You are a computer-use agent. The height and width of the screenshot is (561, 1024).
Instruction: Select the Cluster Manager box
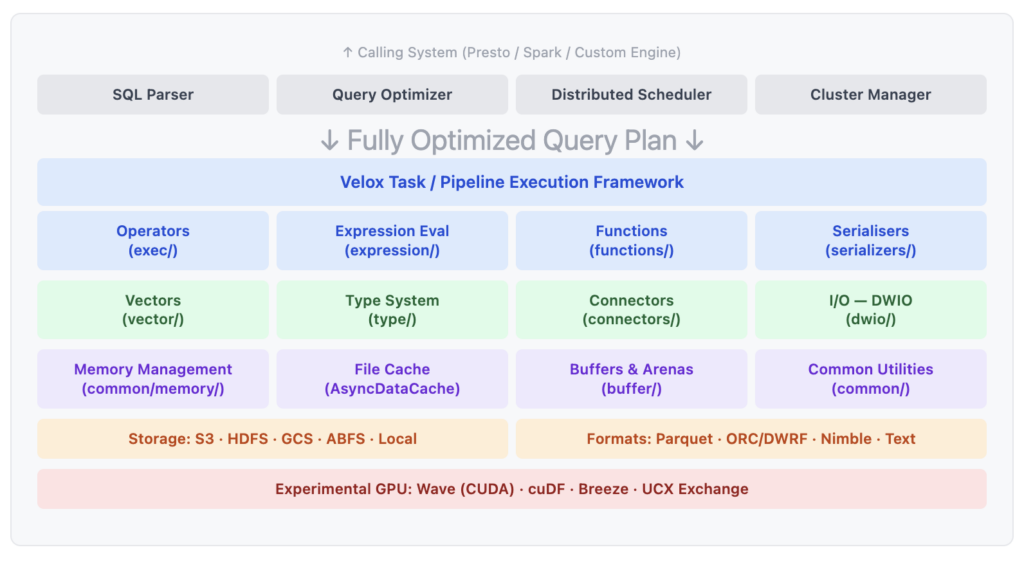click(x=871, y=95)
